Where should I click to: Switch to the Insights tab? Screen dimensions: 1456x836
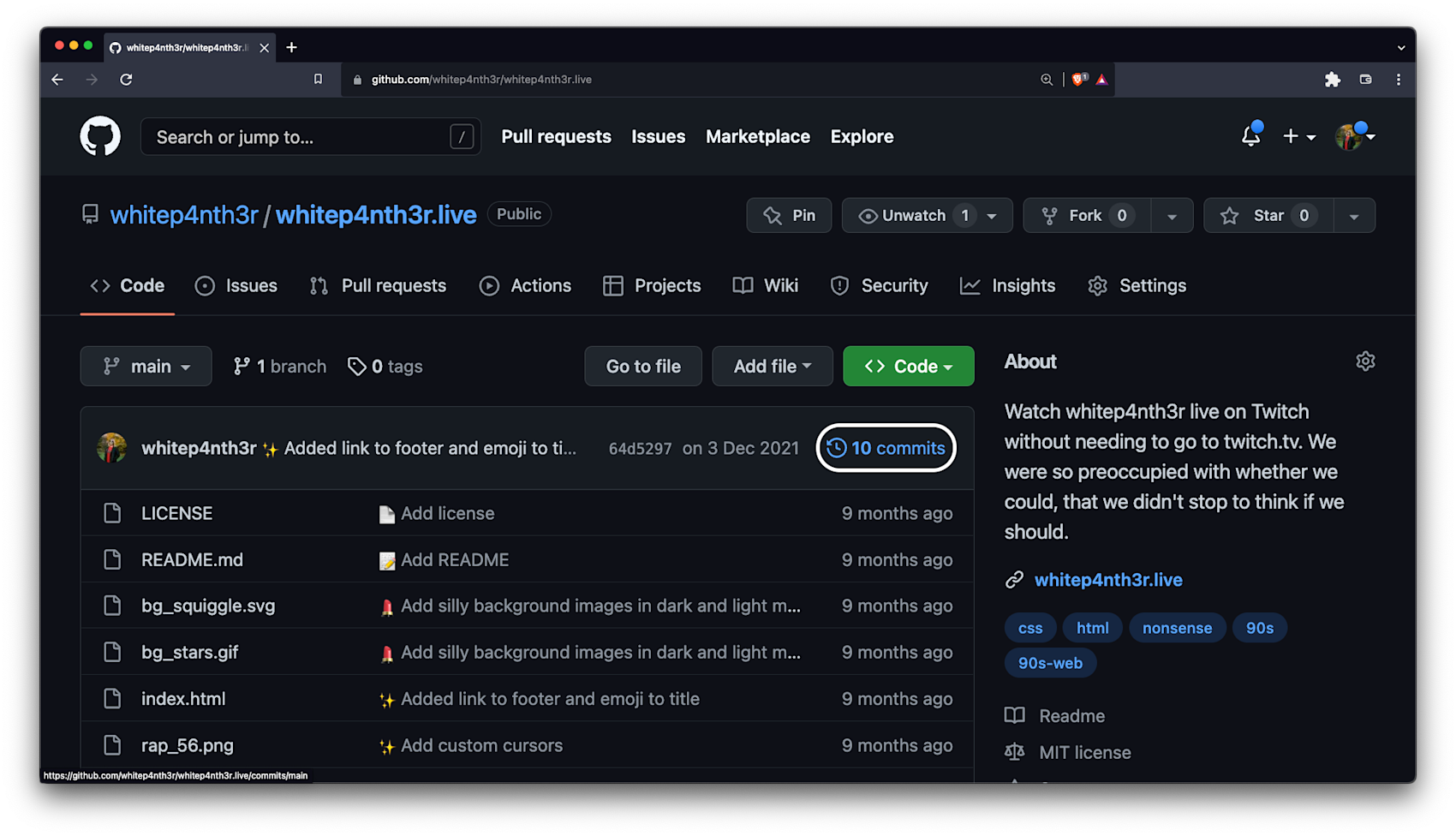(x=1007, y=285)
